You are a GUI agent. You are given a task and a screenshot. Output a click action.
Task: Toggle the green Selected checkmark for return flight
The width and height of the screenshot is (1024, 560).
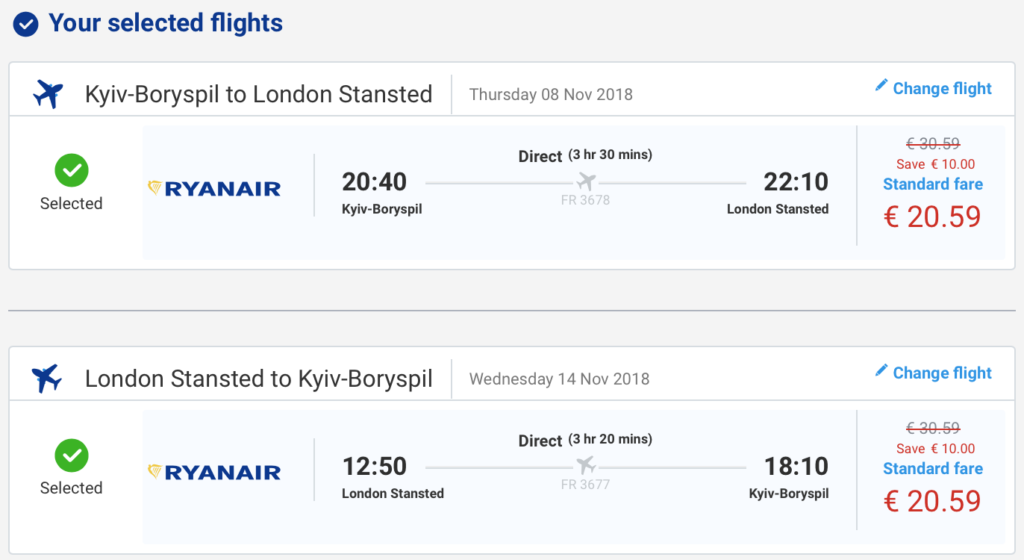tap(71, 456)
